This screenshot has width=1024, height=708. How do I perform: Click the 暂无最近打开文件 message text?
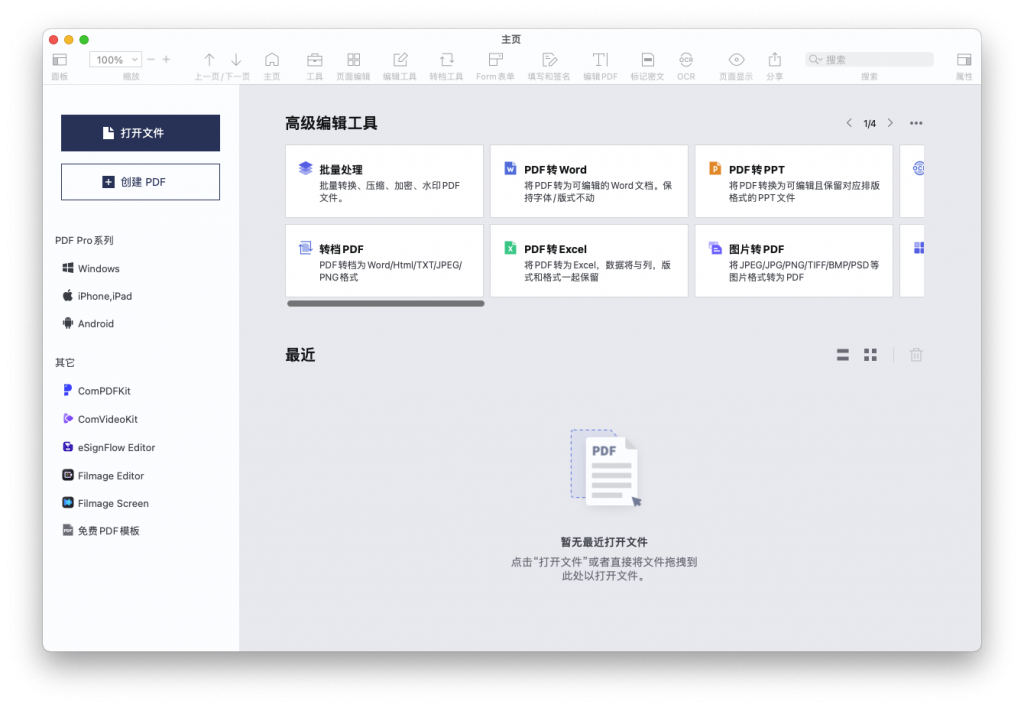604,542
